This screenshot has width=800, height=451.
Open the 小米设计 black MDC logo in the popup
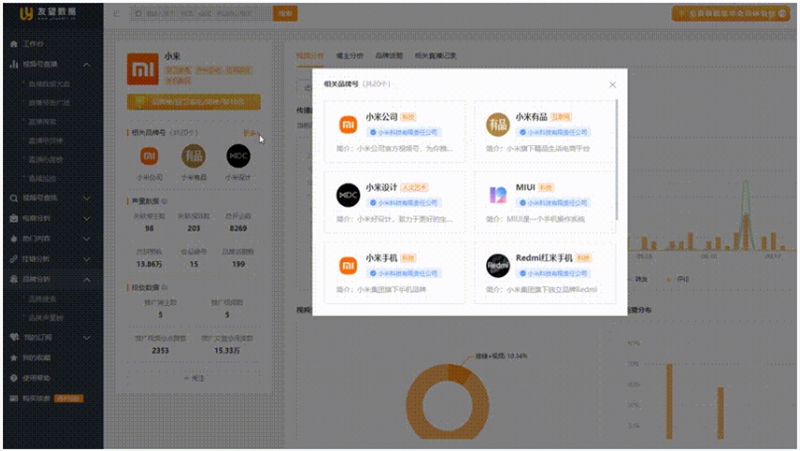(348, 195)
